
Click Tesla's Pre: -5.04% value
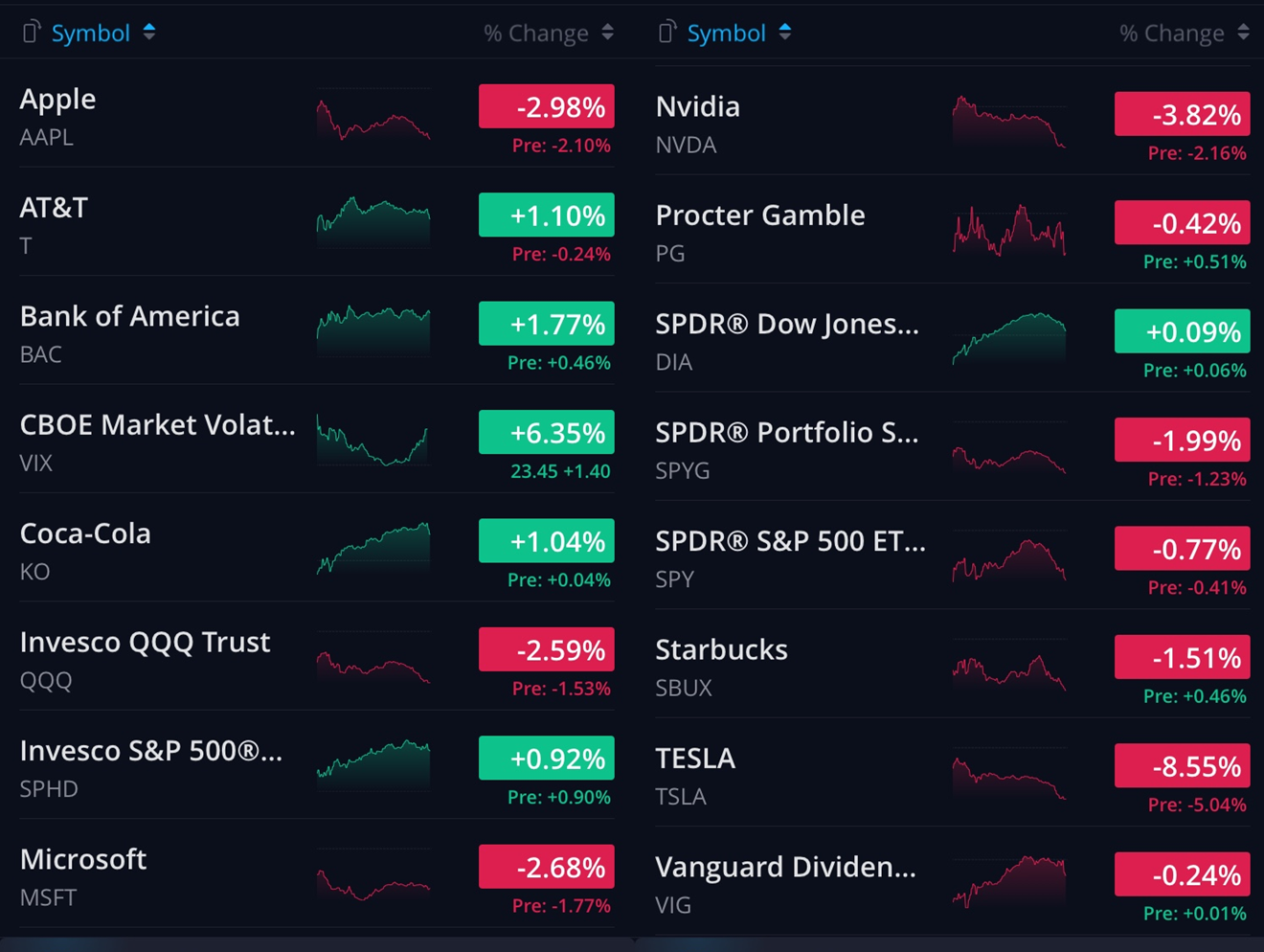pos(1197,805)
